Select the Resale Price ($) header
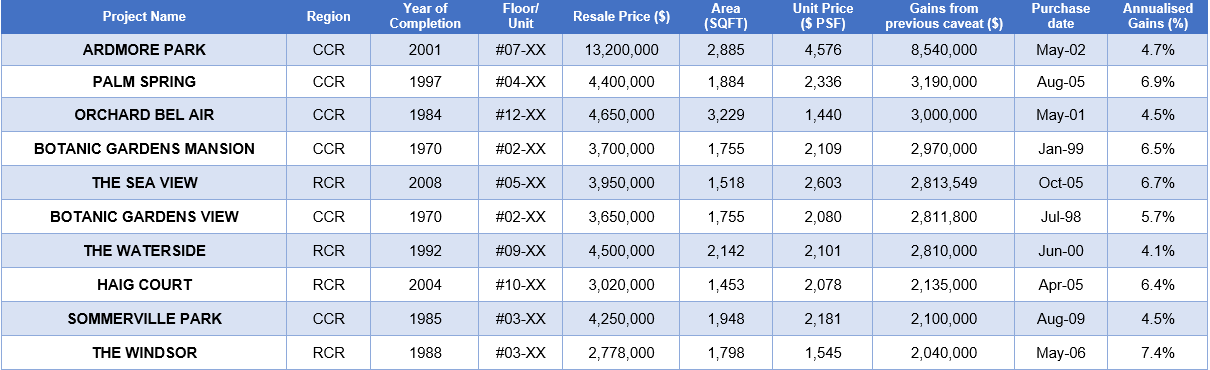Image resolution: width=1210 pixels, height=370 pixels. 621,17
